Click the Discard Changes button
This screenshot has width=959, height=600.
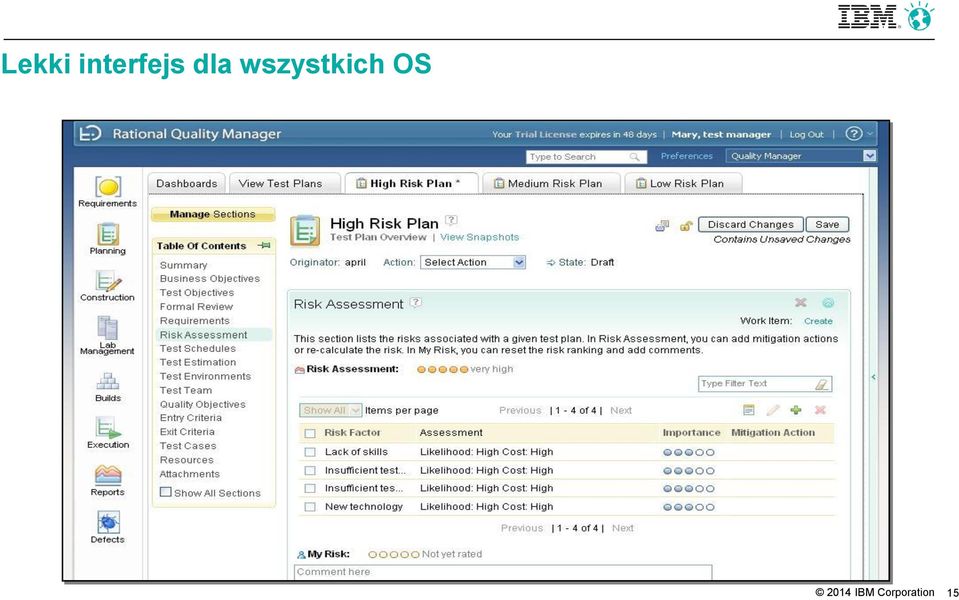pos(750,224)
